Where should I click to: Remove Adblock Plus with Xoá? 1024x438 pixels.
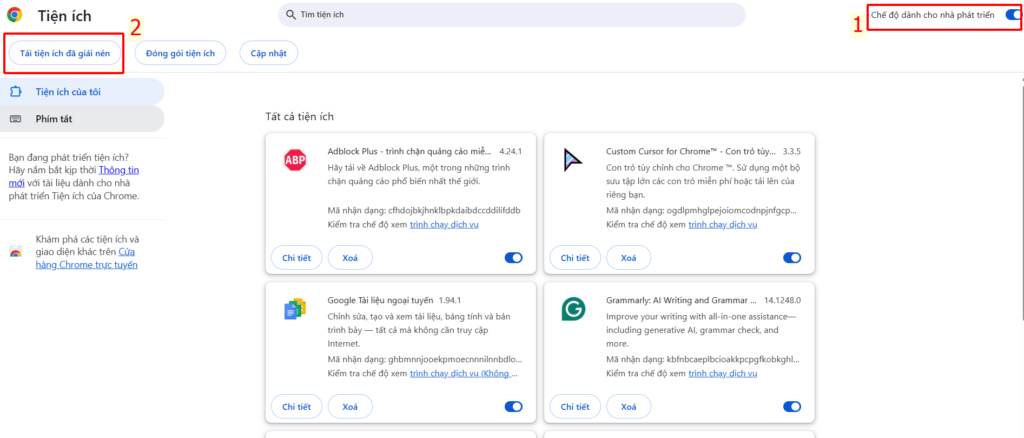[x=350, y=258]
